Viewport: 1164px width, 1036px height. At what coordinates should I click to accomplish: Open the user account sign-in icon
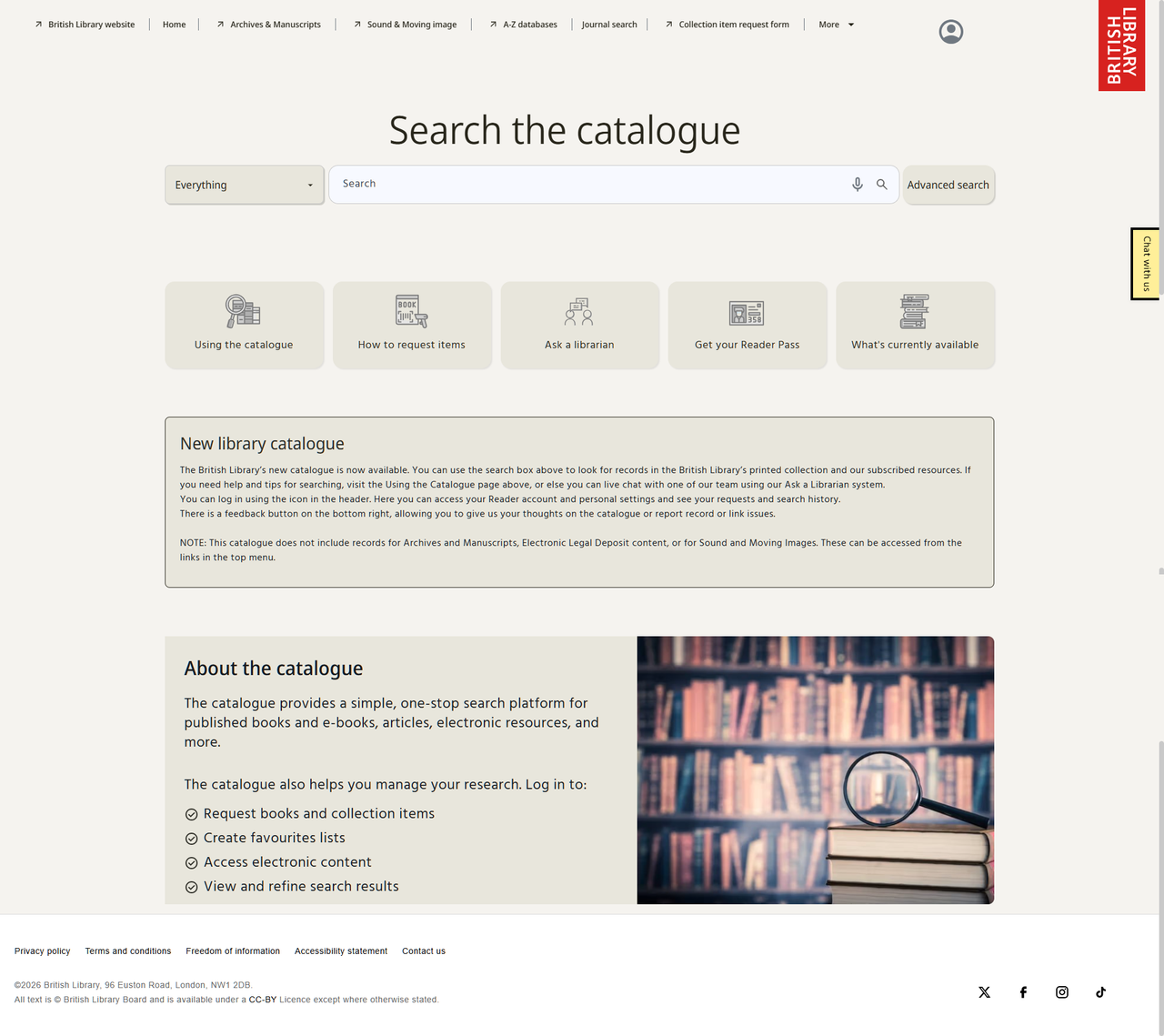tap(951, 32)
